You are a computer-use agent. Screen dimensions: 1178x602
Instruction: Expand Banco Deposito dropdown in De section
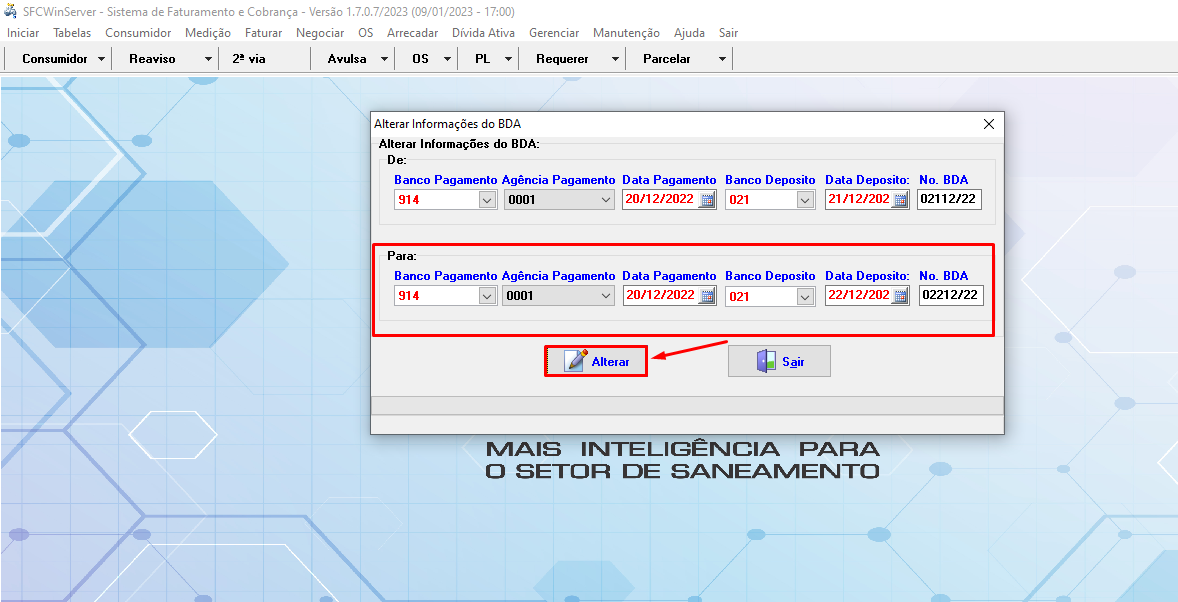806,200
